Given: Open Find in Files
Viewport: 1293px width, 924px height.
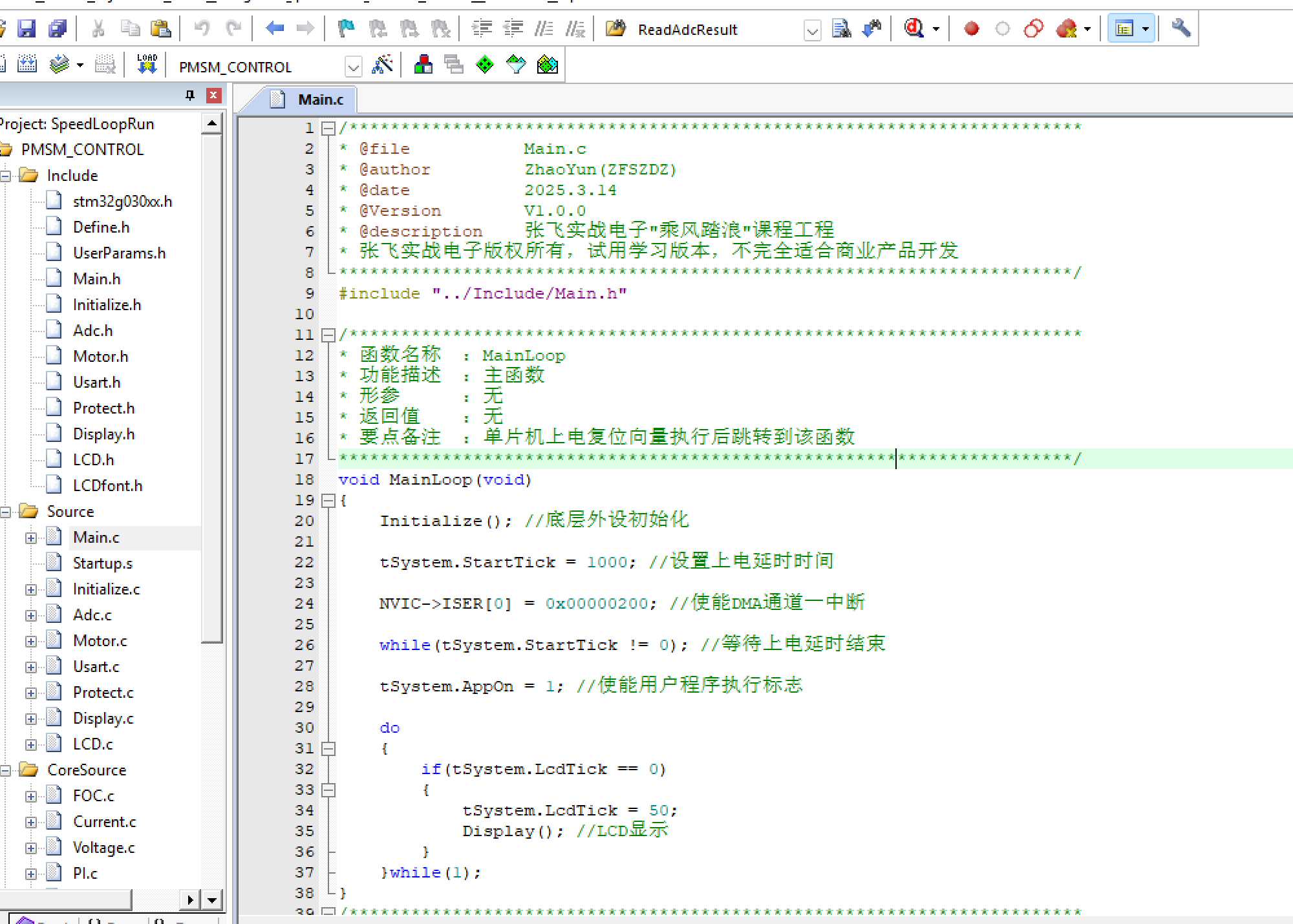Looking at the screenshot, I should 841,28.
